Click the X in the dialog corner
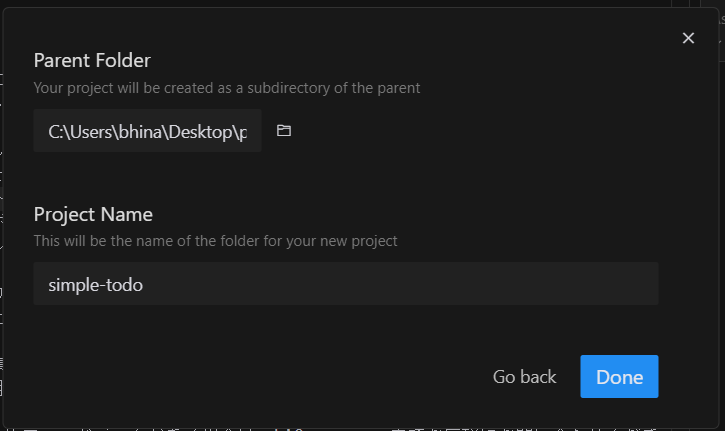This screenshot has width=725, height=431. click(x=688, y=38)
